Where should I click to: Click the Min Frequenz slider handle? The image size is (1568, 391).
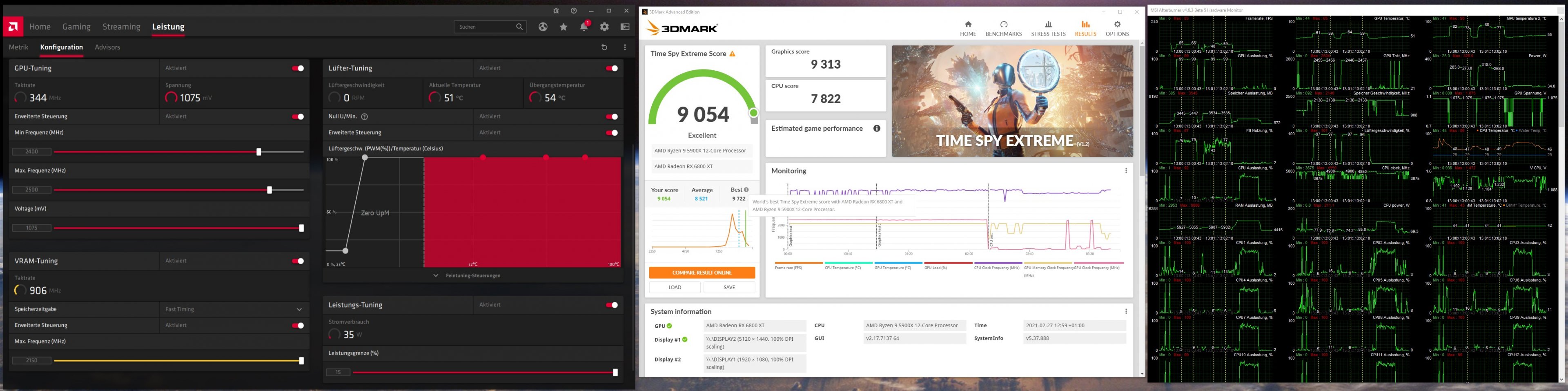(x=259, y=152)
